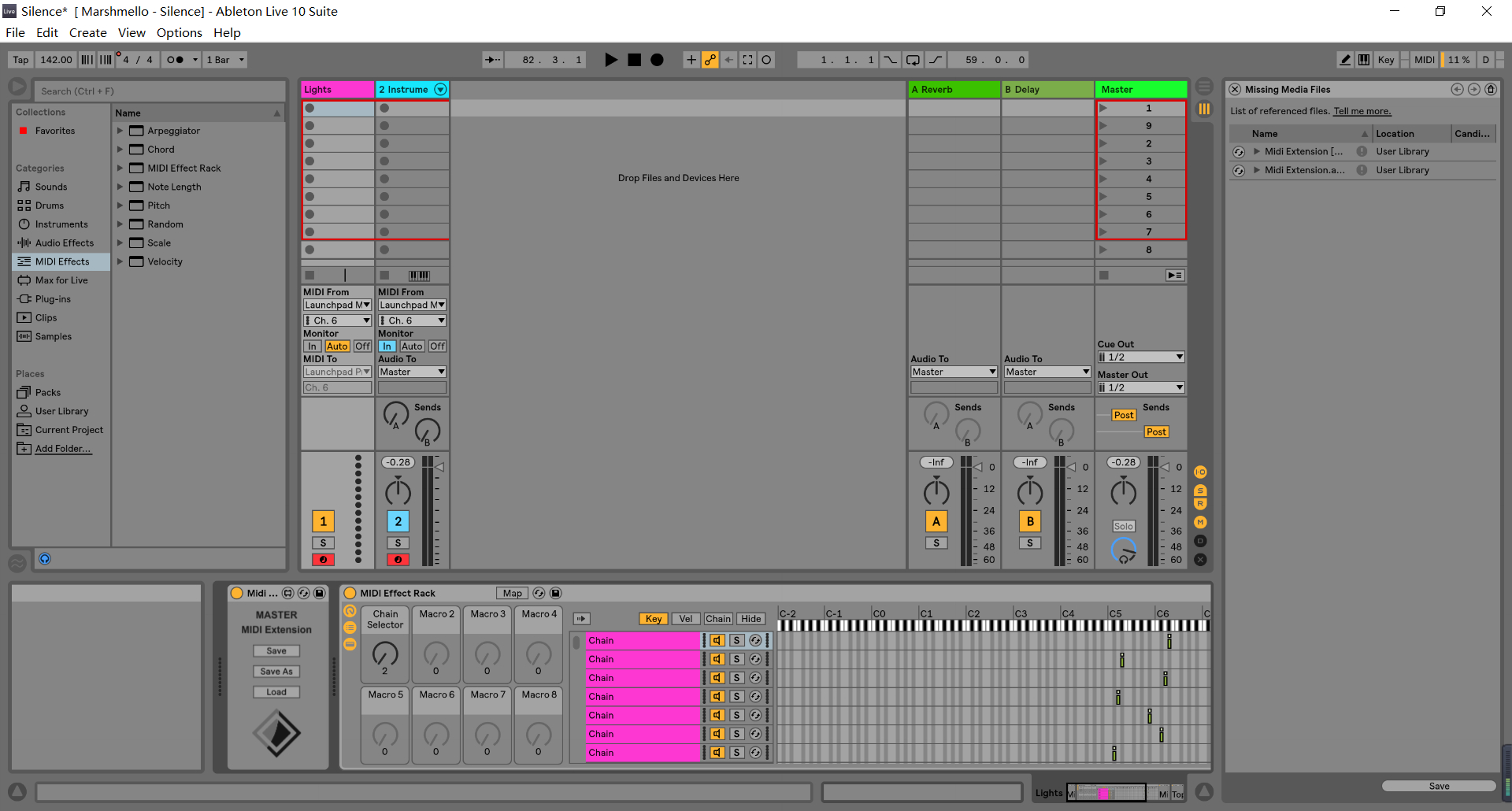This screenshot has width=1512, height=811.
Task: Open the File menu
Action: [15, 33]
